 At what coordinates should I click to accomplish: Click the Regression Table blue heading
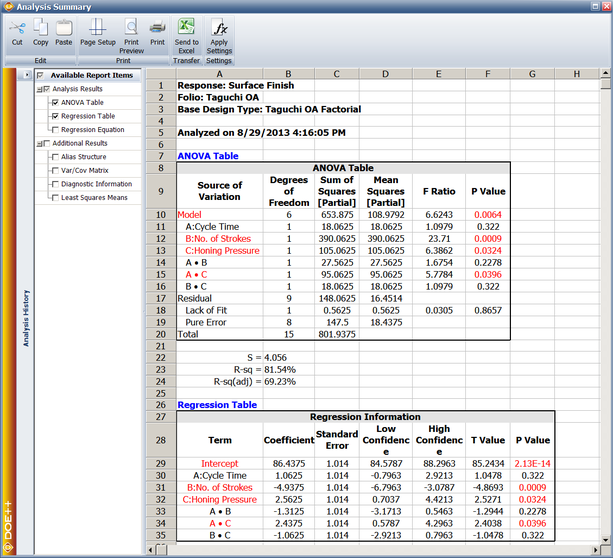pyautogui.click(x=217, y=405)
